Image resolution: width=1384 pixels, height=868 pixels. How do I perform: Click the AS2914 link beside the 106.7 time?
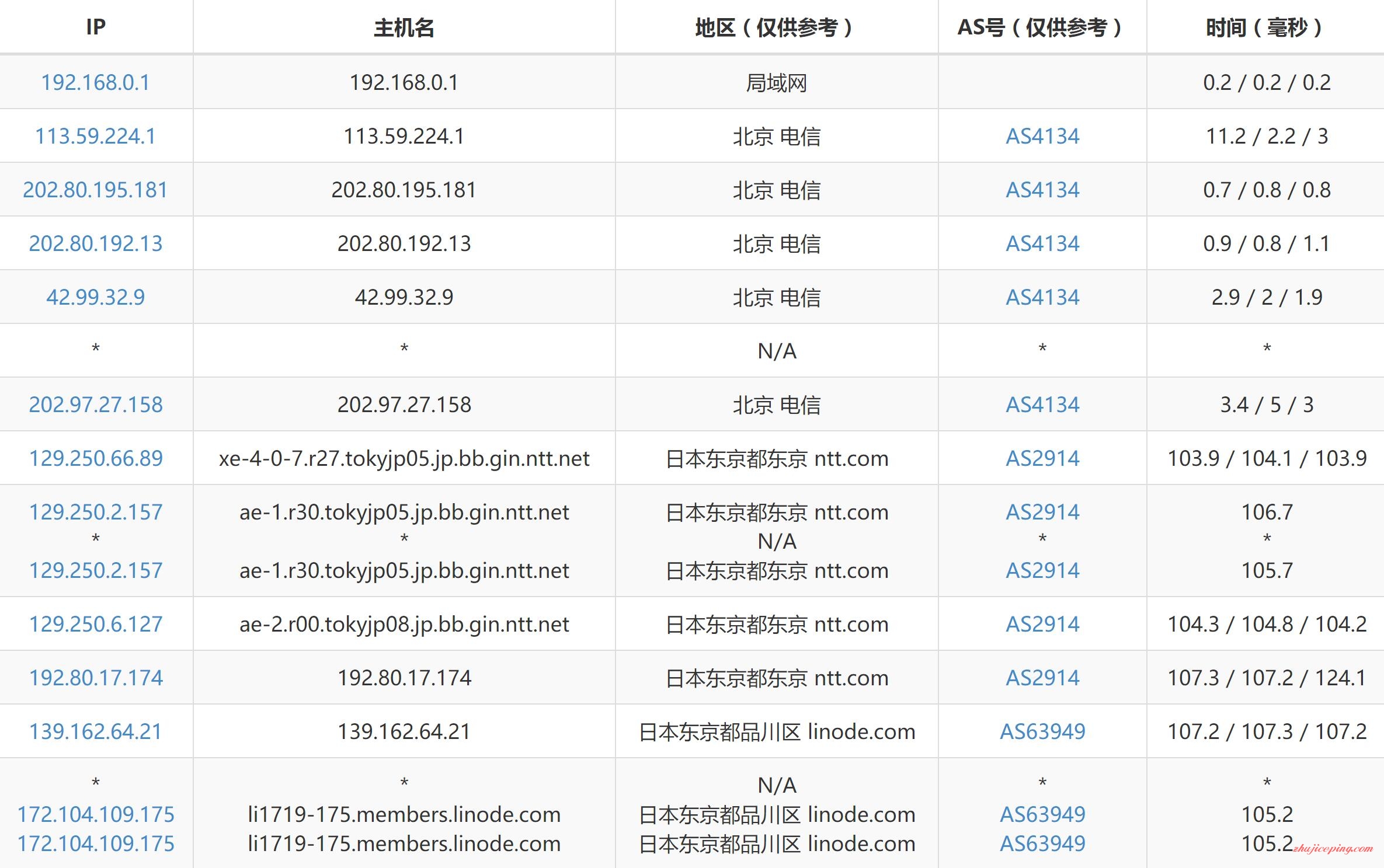(1042, 512)
